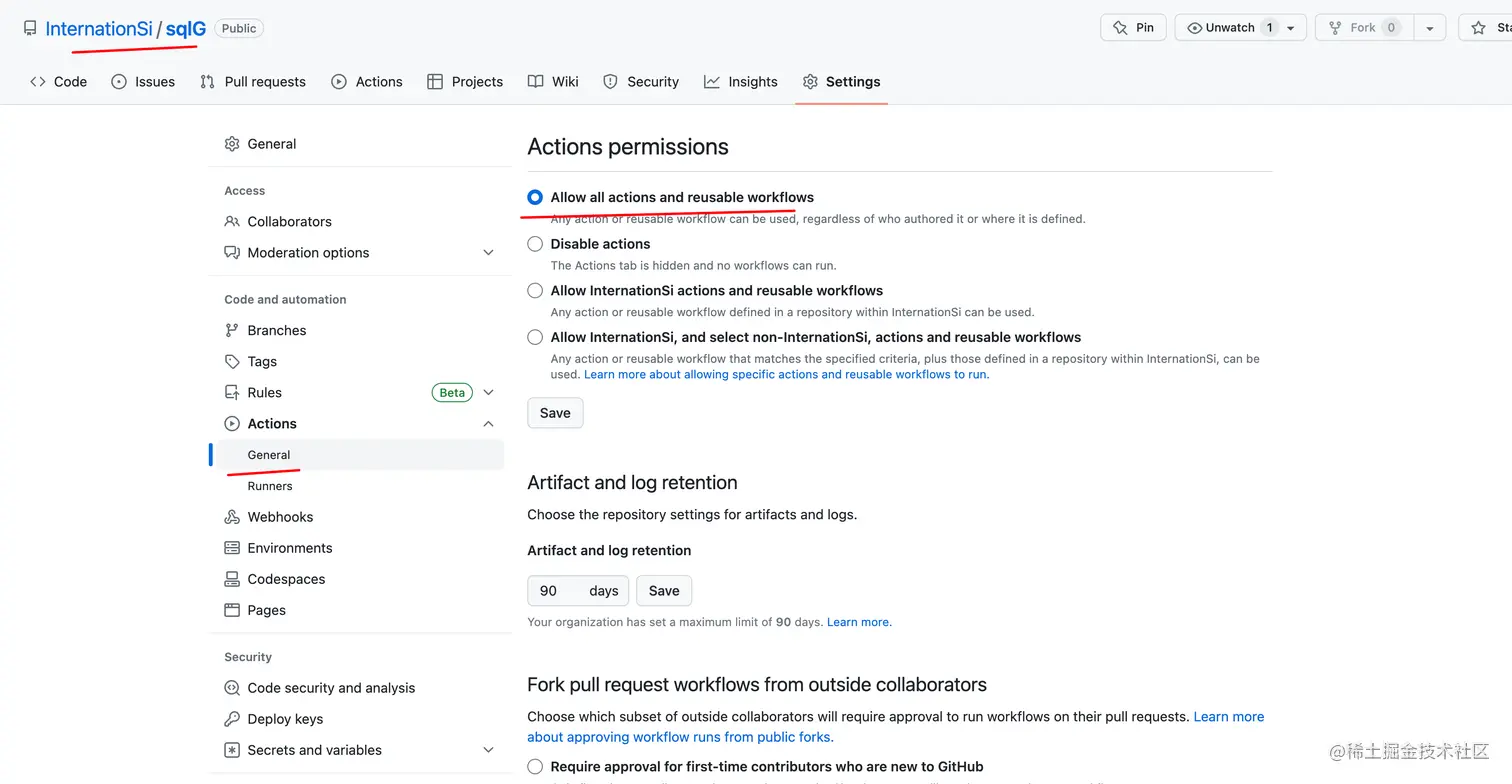1512x784 pixels.
Task: Collapse the Actions sidebar section
Action: (488, 424)
